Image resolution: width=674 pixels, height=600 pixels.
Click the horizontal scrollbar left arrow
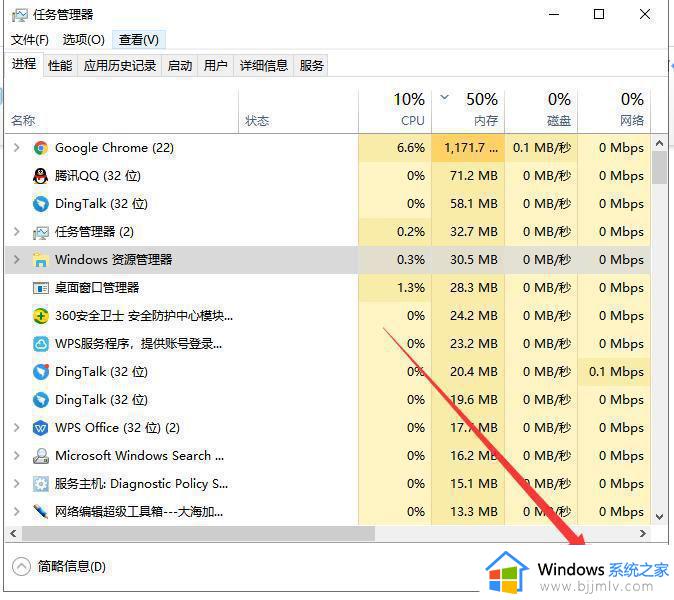coord(13,533)
